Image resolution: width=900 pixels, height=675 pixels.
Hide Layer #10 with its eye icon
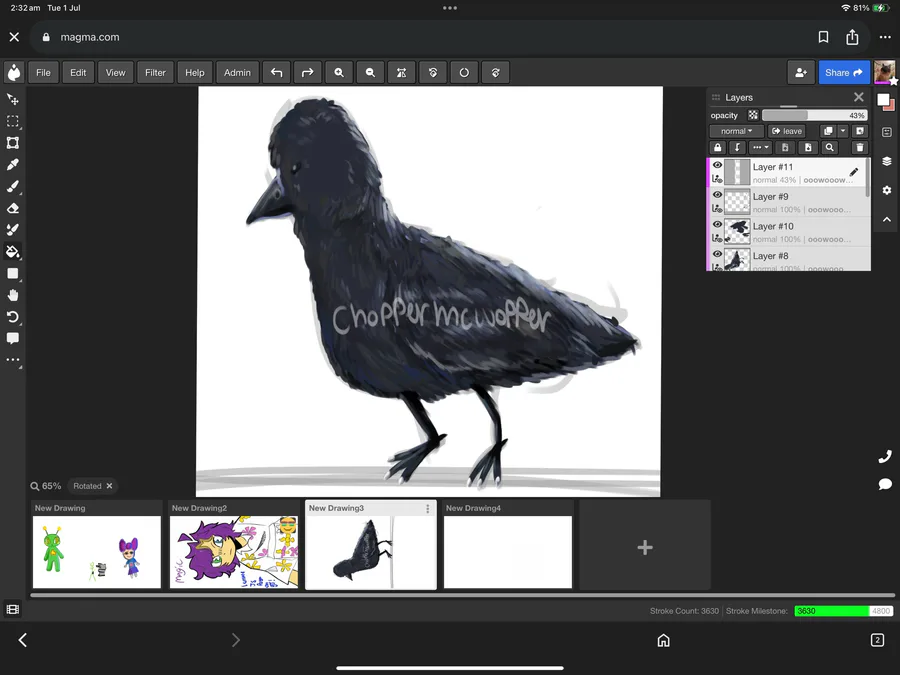(x=717, y=224)
